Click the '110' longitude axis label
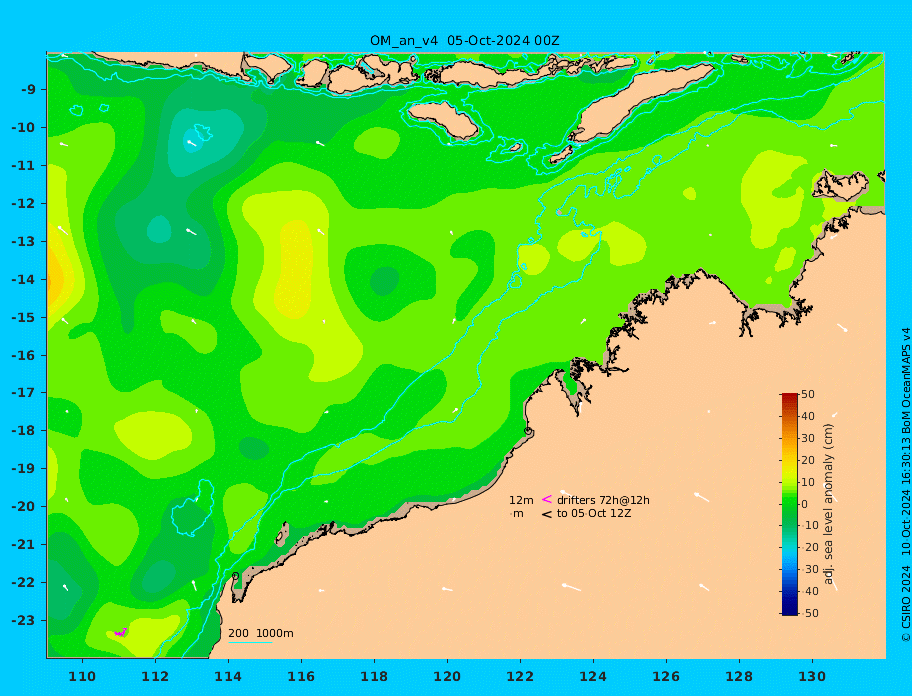 (82, 676)
